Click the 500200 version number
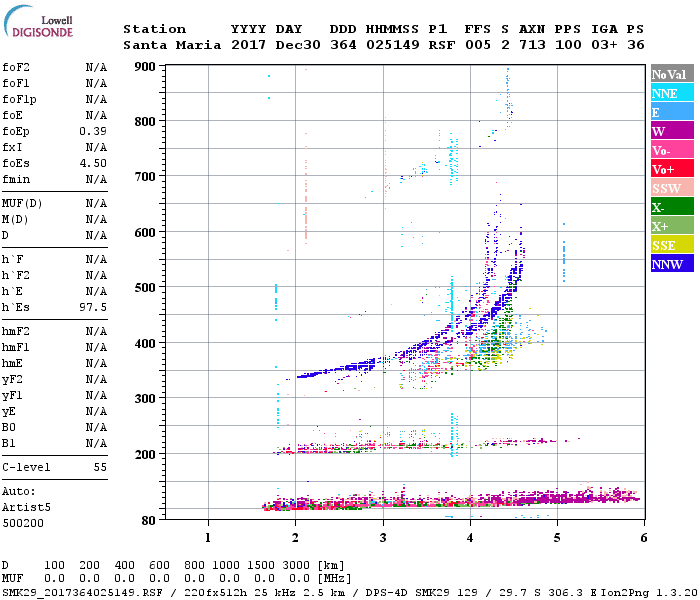The height and width of the screenshot is (600, 700). (23, 523)
